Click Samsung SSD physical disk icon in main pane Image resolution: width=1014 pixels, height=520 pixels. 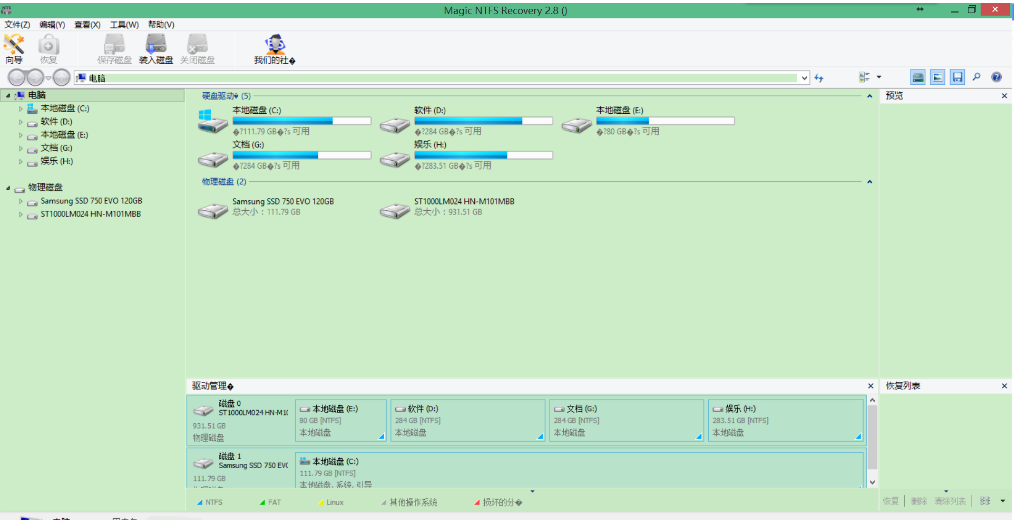213,210
